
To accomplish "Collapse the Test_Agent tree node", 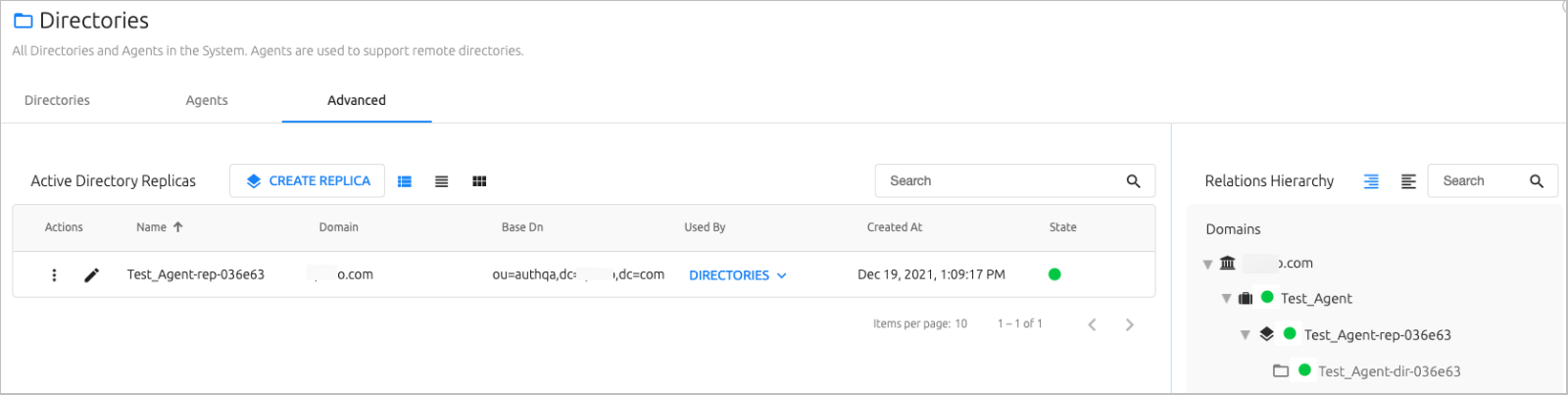I will click(1226, 299).
